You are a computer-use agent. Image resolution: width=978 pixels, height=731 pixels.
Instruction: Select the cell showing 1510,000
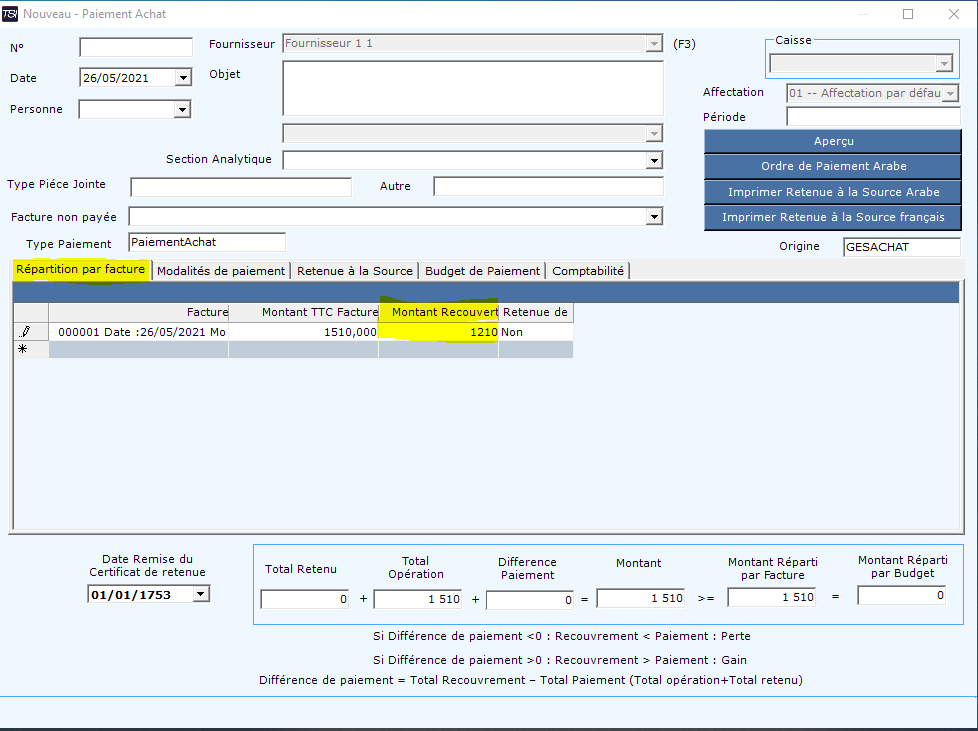coord(304,332)
